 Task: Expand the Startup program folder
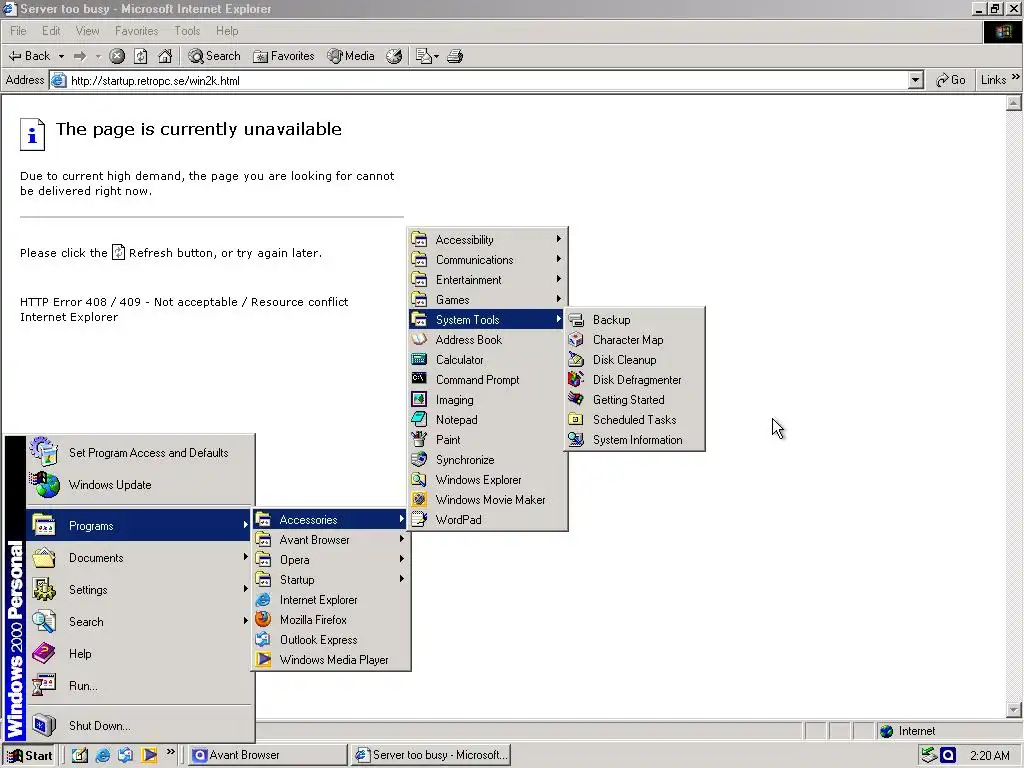point(331,580)
